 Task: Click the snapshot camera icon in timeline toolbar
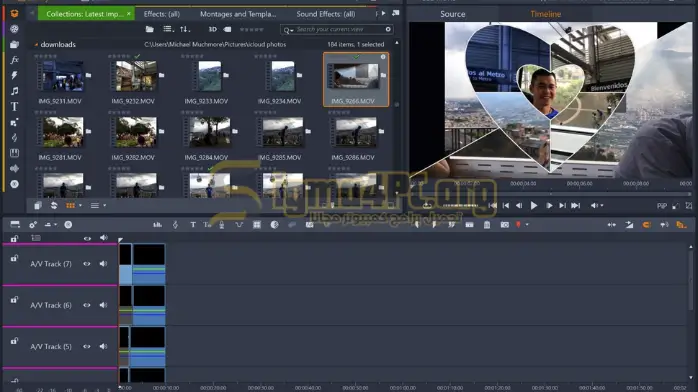(x=504, y=225)
